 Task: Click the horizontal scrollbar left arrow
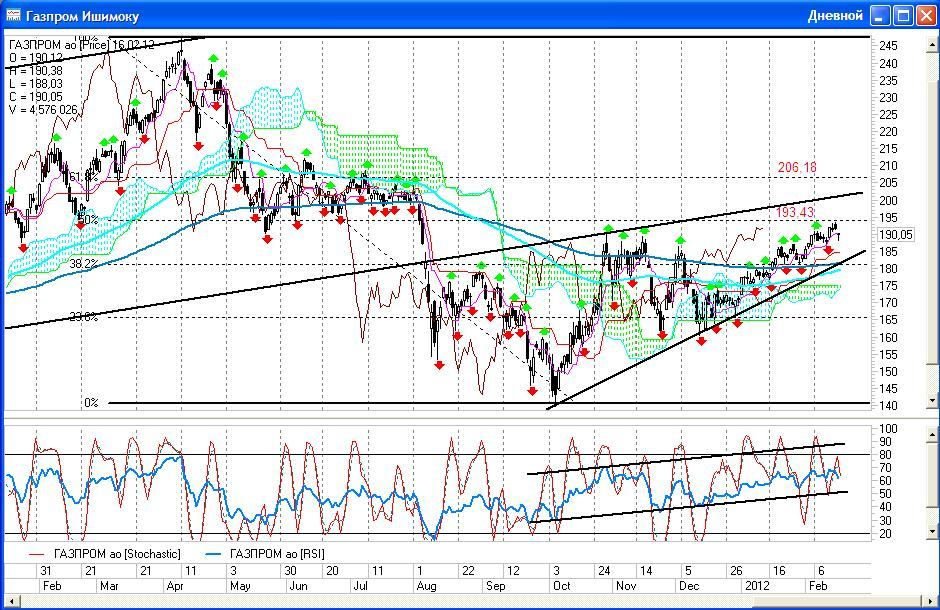pyautogui.click(x=11, y=600)
